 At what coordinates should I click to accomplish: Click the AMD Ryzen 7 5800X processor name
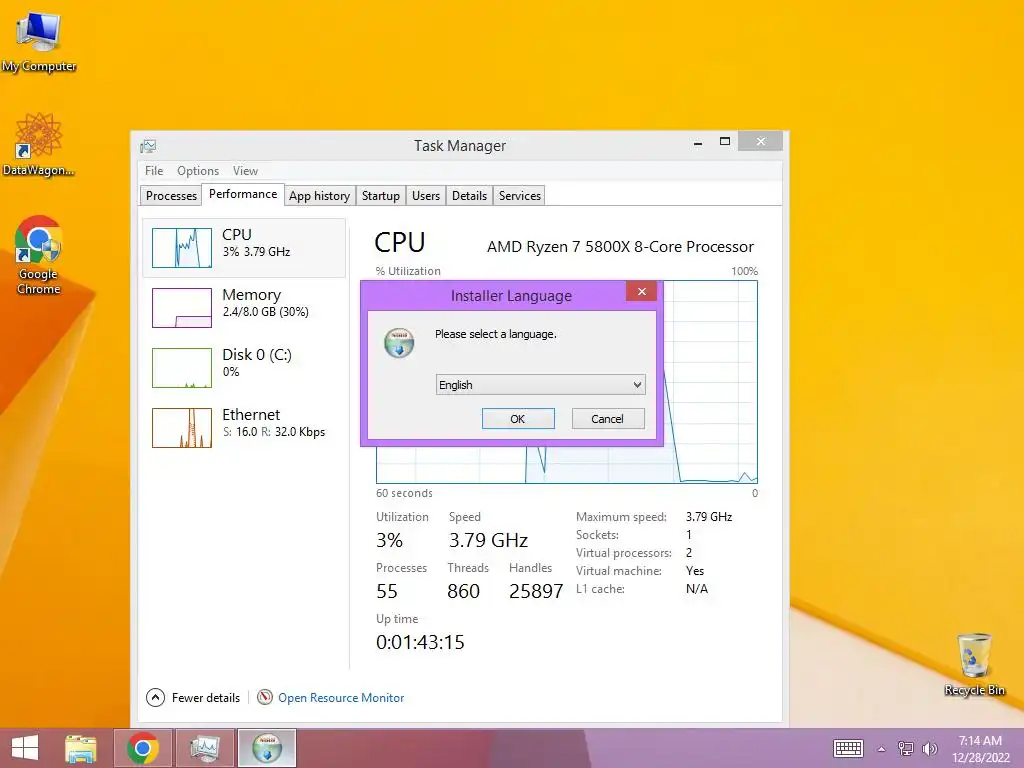(x=620, y=247)
